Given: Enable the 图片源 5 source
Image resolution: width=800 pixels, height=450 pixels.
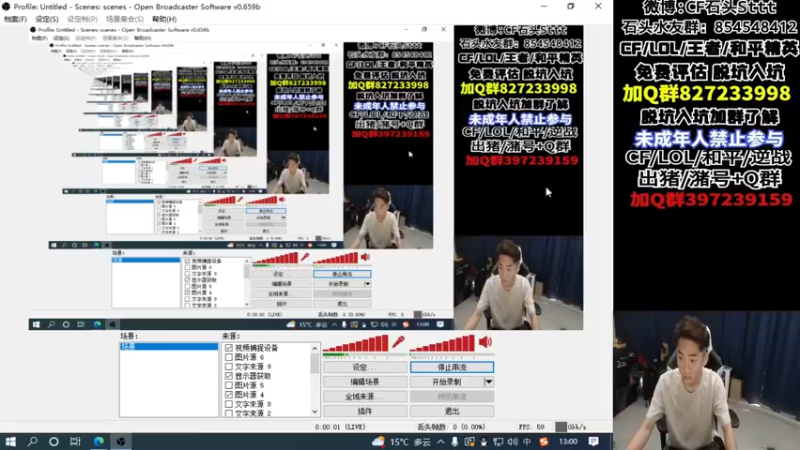Looking at the screenshot, I should click(x=229, y=385).
